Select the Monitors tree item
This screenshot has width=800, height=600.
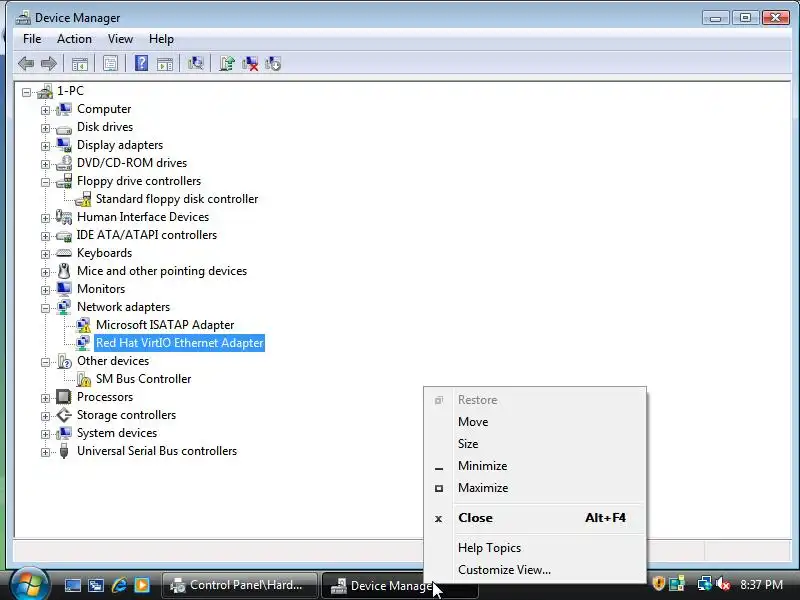(x=101, y=289)
